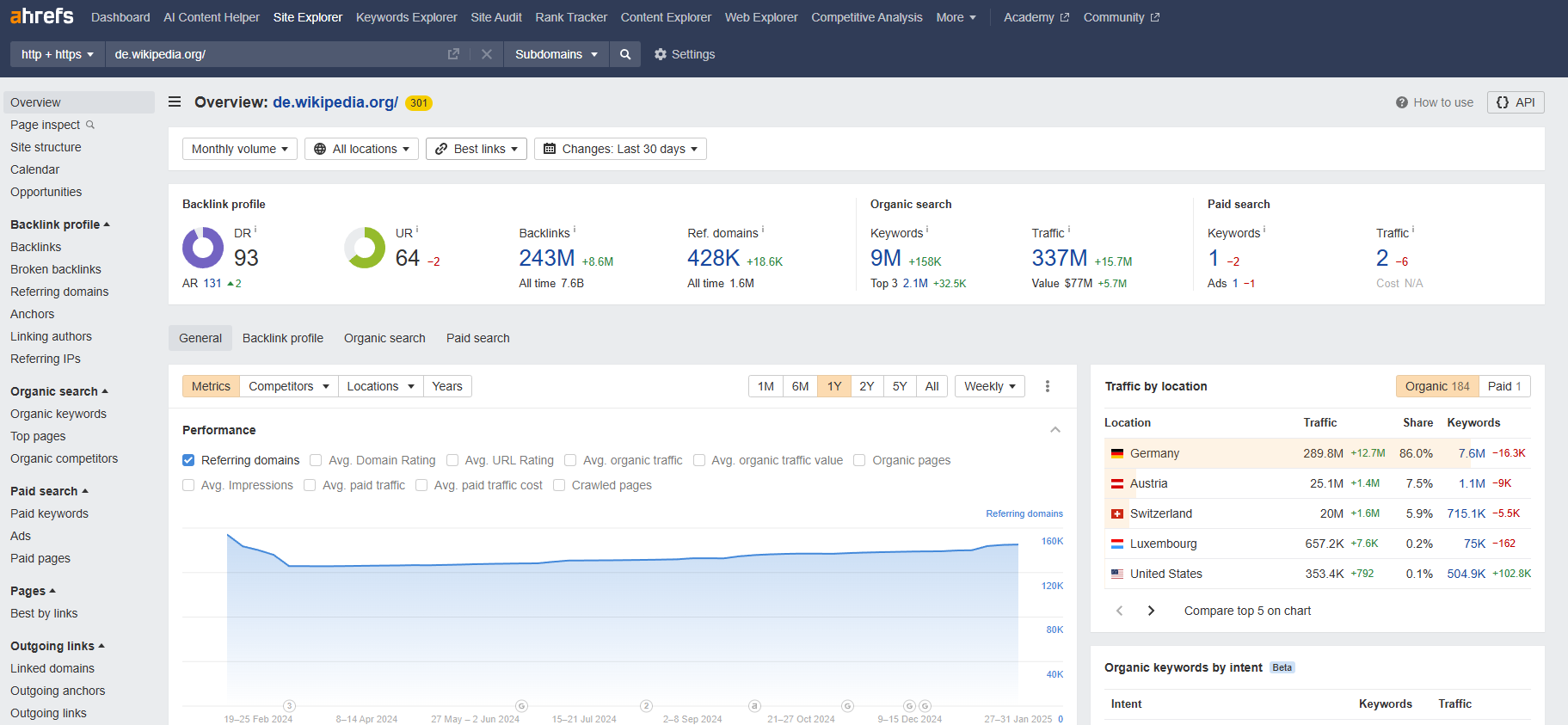The width and height of the screenshot is (1568, 725).
Task: Click the United States flag icon
Action: 1117,574
